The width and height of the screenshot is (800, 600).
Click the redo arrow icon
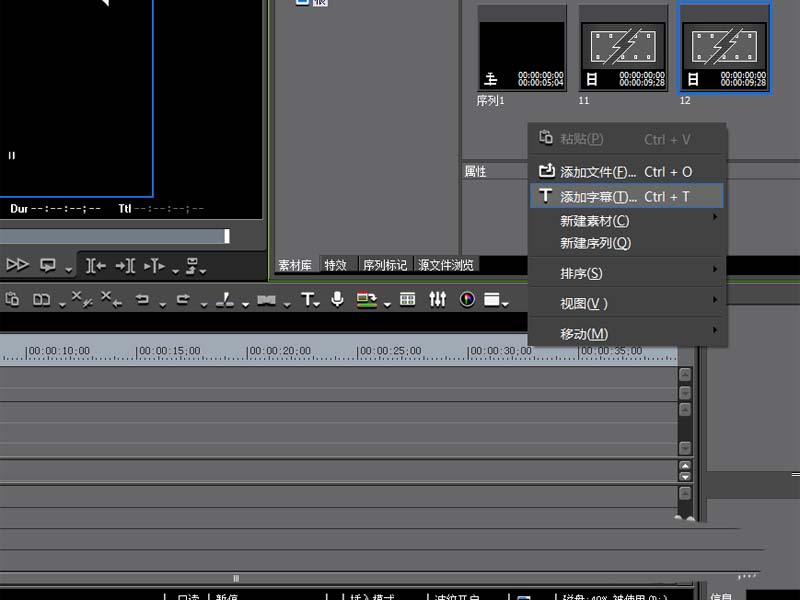click(x=183, y=299)
